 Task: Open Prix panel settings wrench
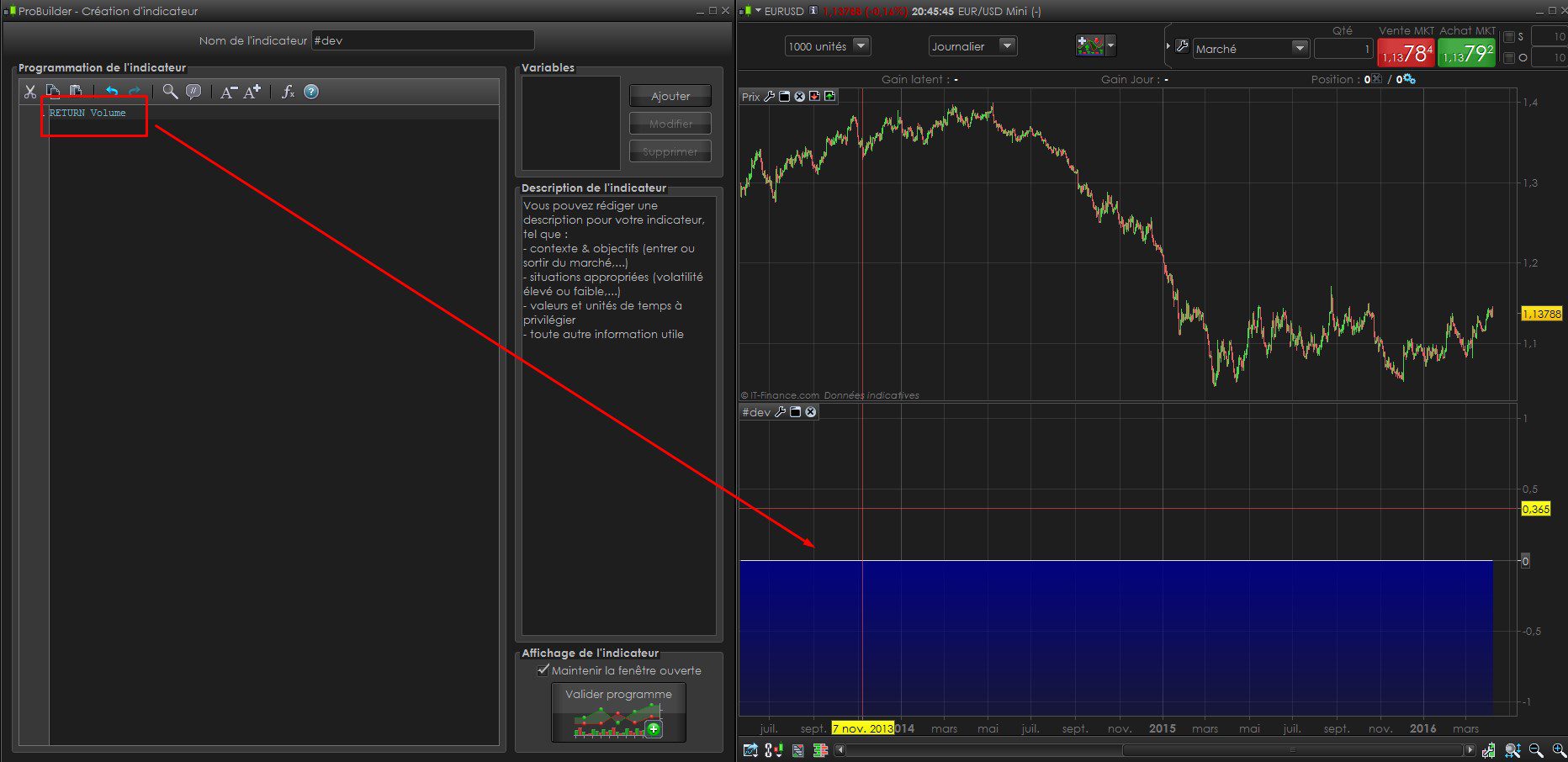coord(769,97)
